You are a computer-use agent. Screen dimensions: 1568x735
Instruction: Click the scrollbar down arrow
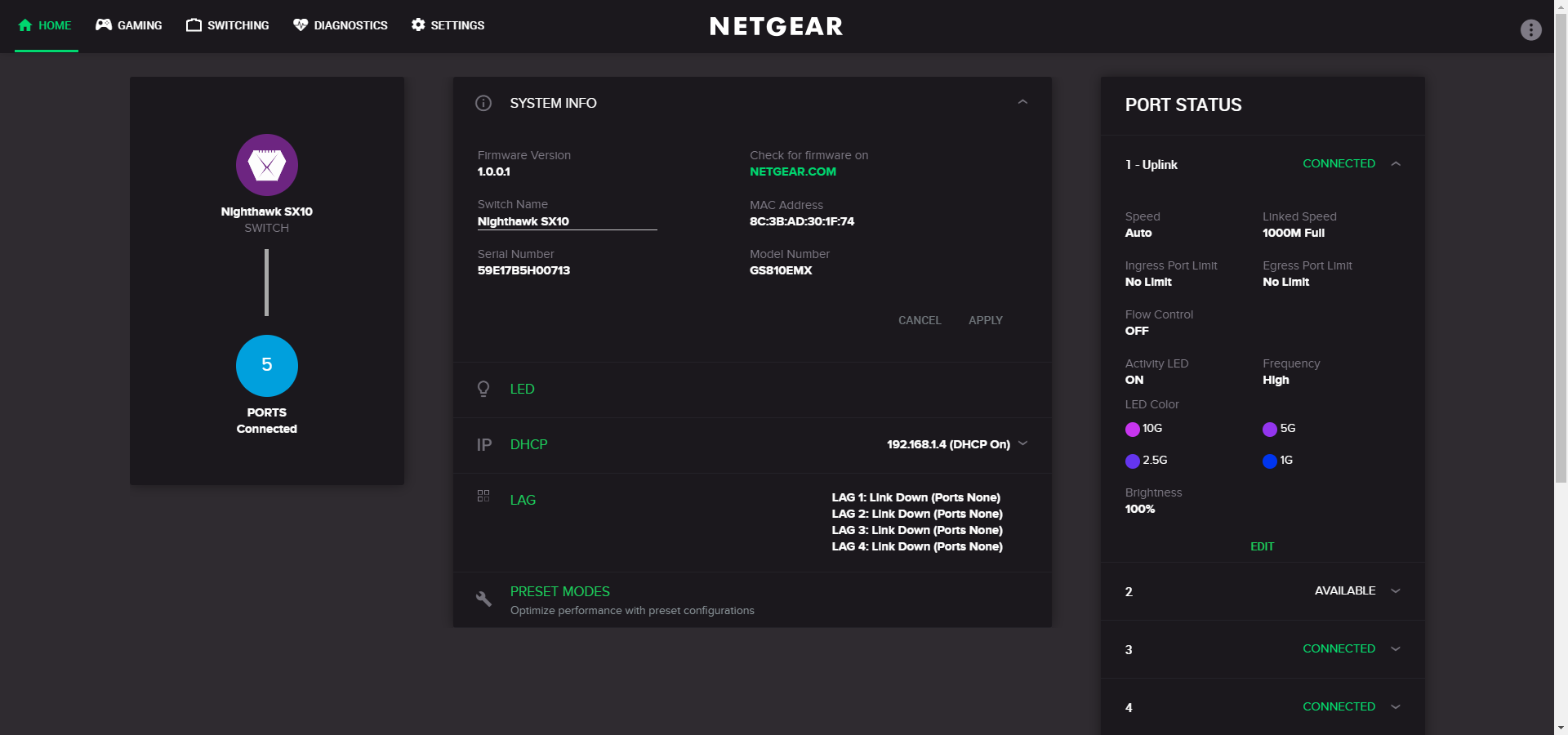point(1561,727)
